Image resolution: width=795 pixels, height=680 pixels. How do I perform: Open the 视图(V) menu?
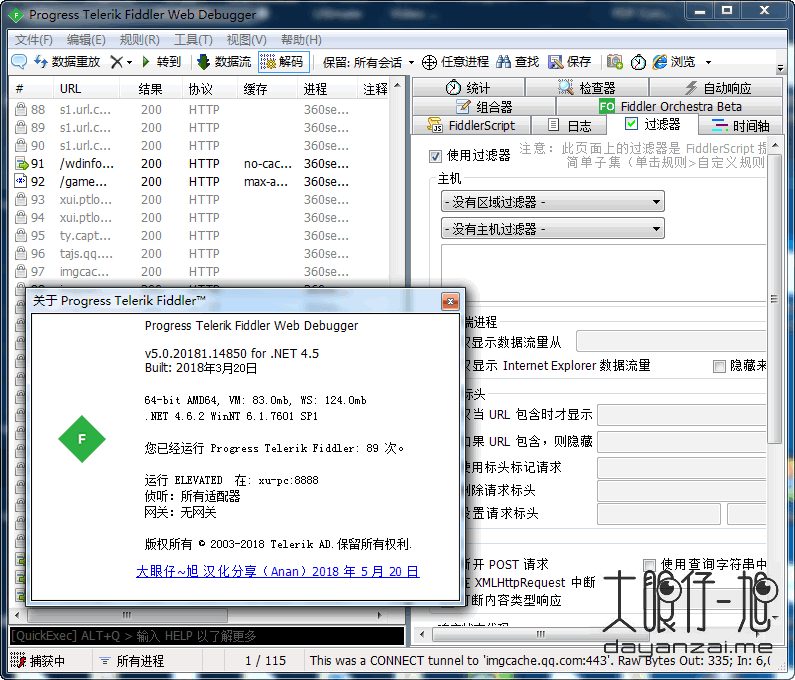[246, 40]
